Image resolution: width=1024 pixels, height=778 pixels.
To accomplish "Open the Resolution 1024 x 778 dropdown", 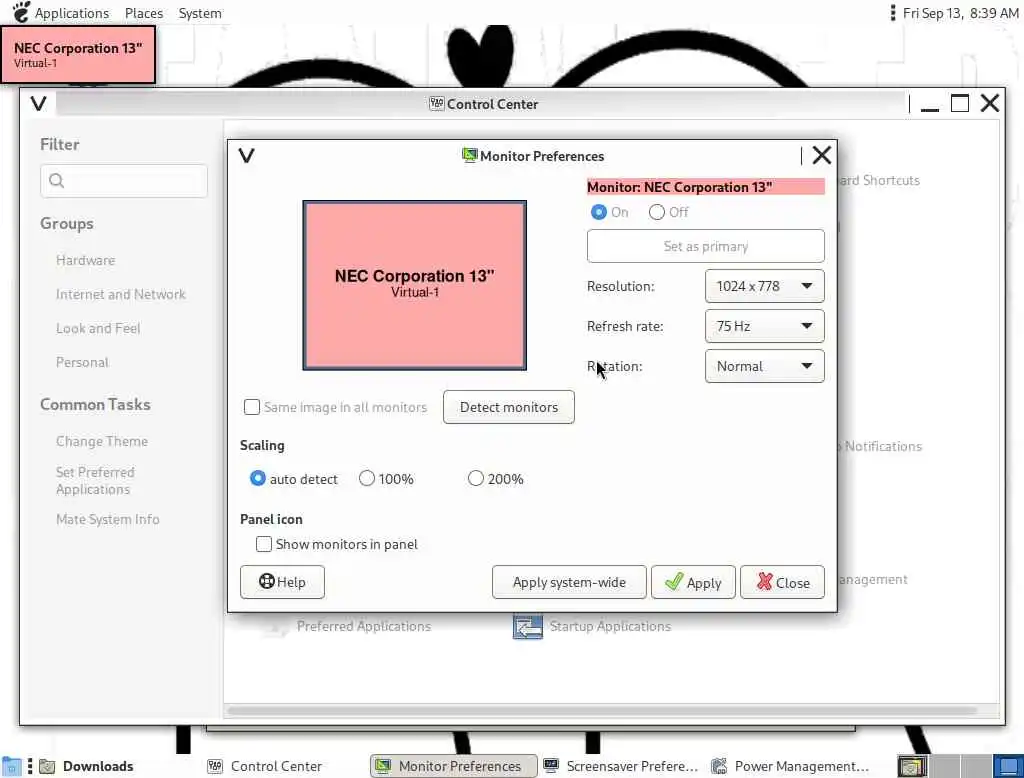I will [764, 286].
